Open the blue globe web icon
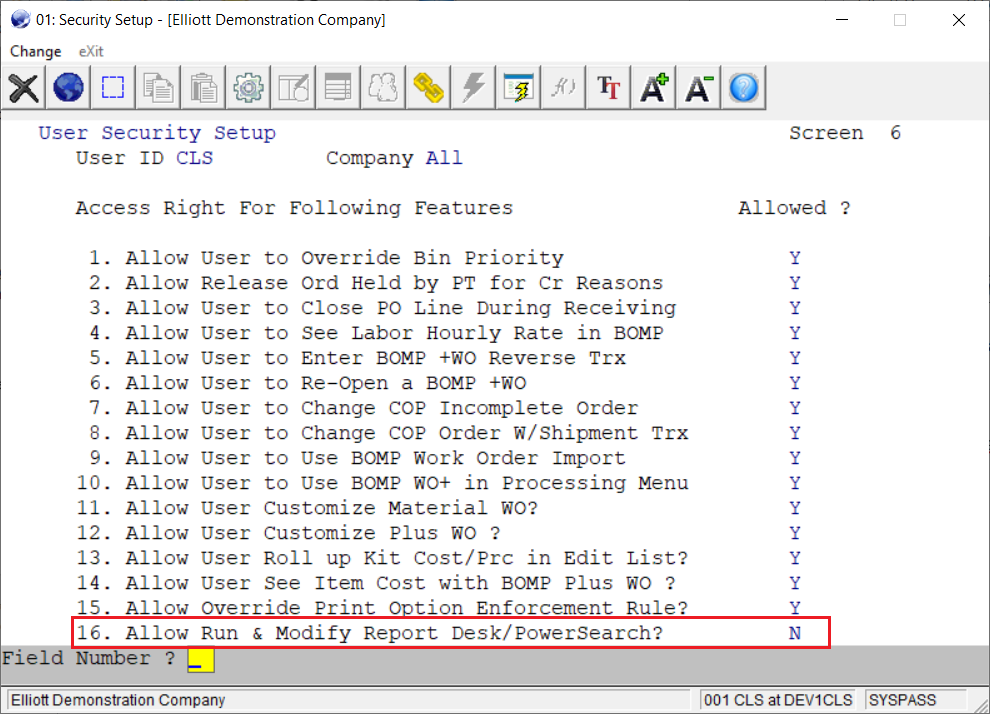Image resolution: width=990 pixels, height=714 pixels. (x=68, y=88)
